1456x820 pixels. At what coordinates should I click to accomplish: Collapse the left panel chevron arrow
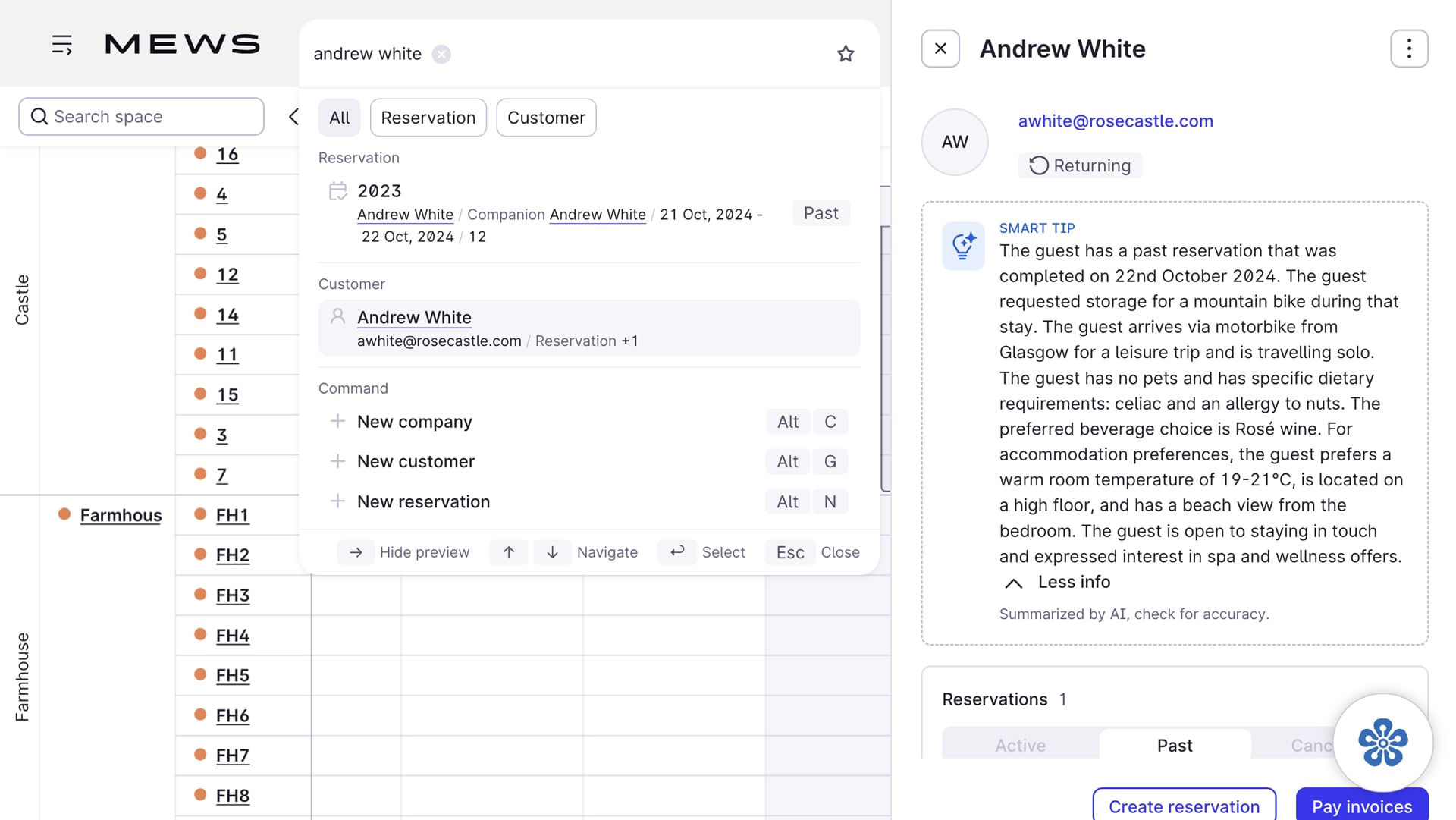[293, 116]
